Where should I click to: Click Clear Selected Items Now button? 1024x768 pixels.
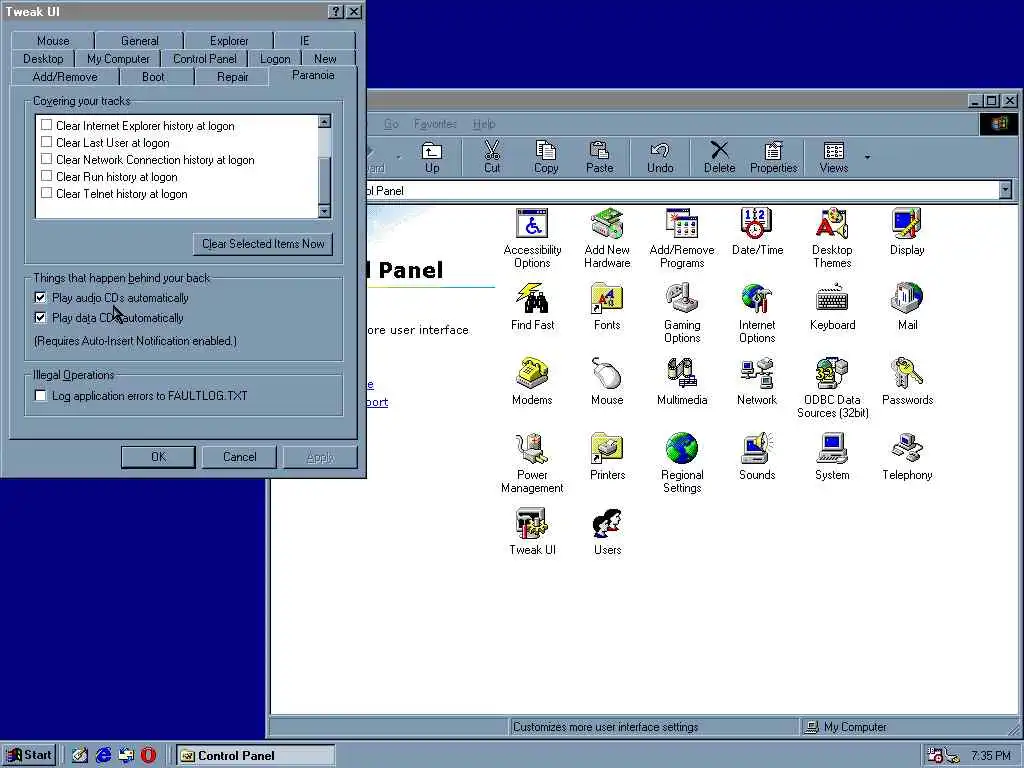tap(263, 244)
